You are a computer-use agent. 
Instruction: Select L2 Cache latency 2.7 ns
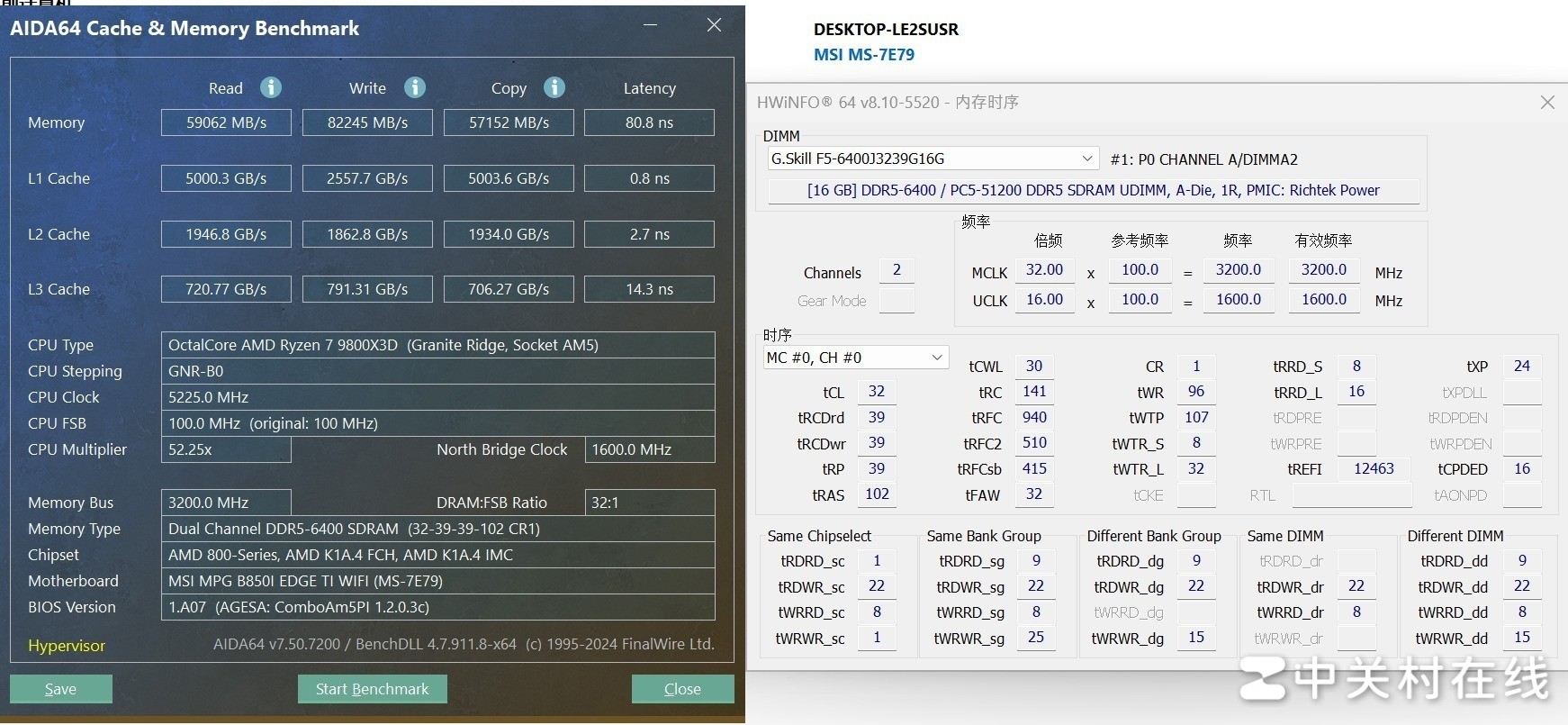[650, 234]
